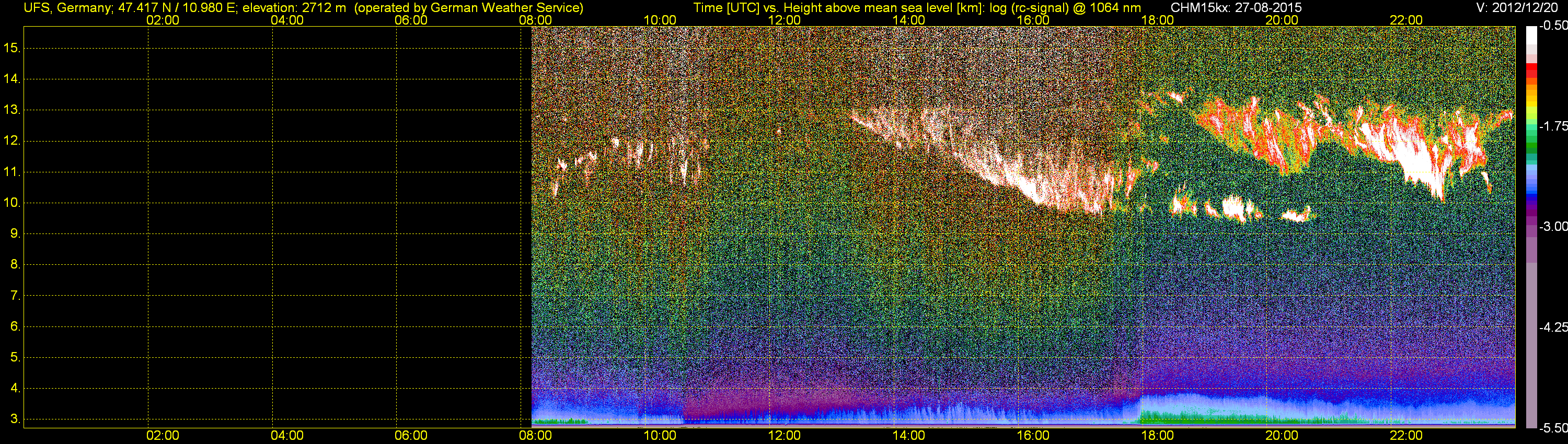
Task: Click the '10:00' label on the top time axis
Action: (660, 20)
